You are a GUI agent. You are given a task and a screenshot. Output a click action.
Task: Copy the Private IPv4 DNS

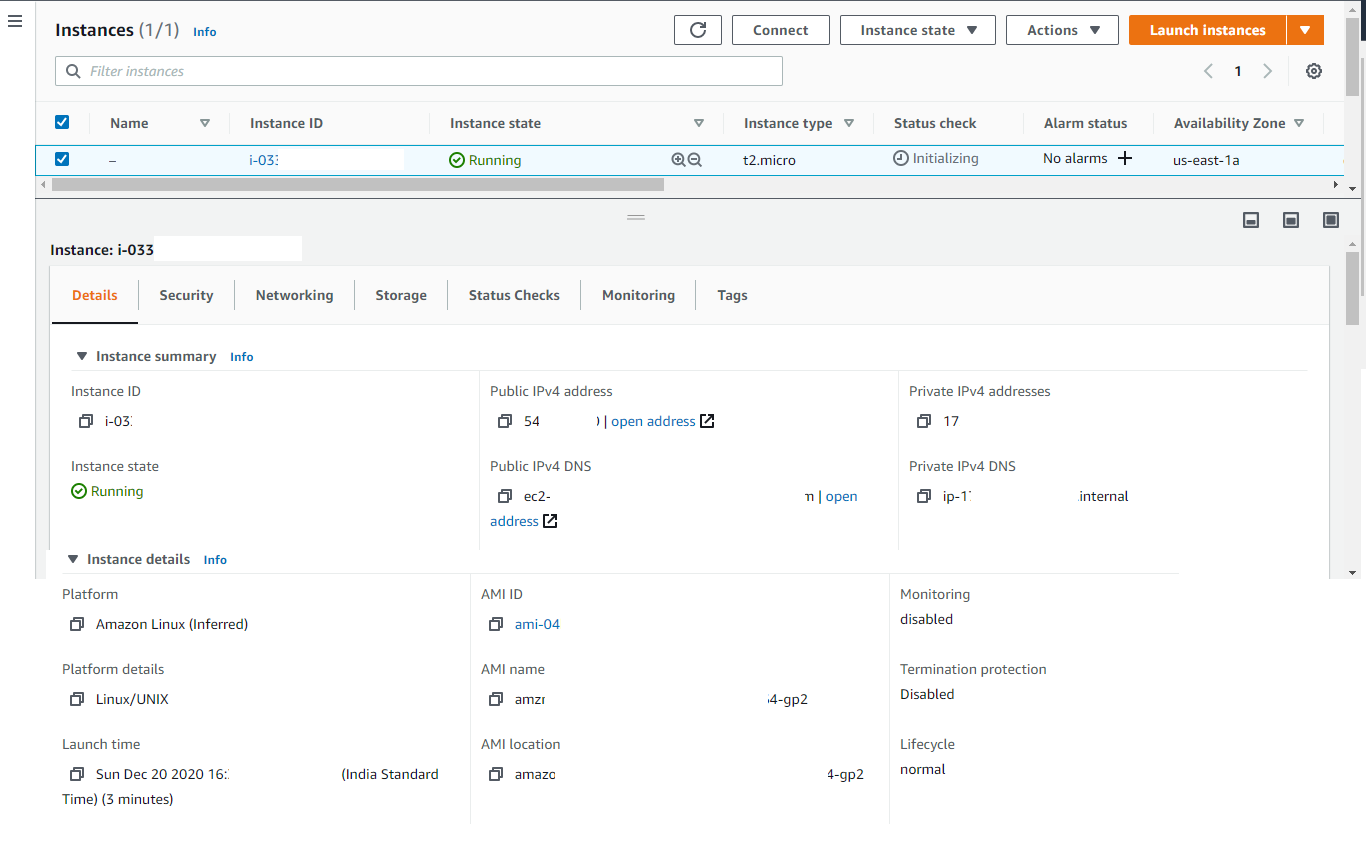(924, 496)
